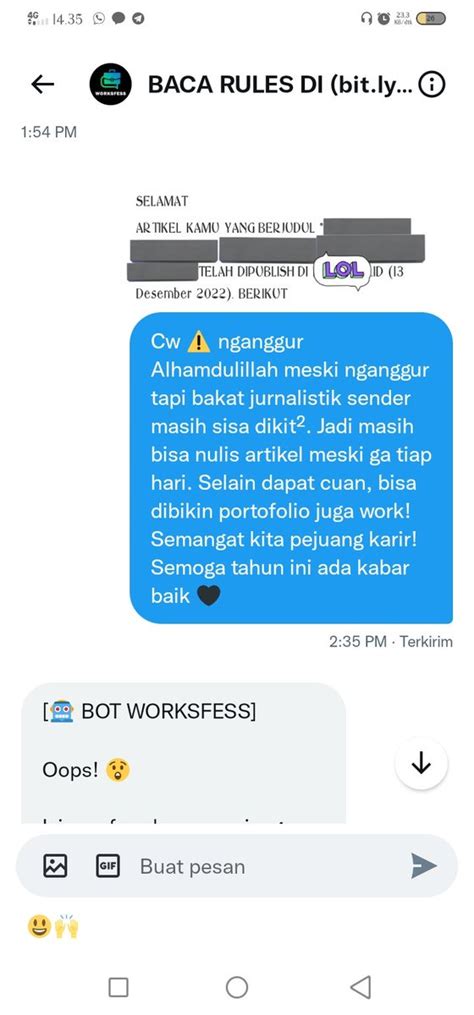This screenshot has width=474, height=1015.
Task: Tap Android back triangle button
Action: [x=360, y=987]
